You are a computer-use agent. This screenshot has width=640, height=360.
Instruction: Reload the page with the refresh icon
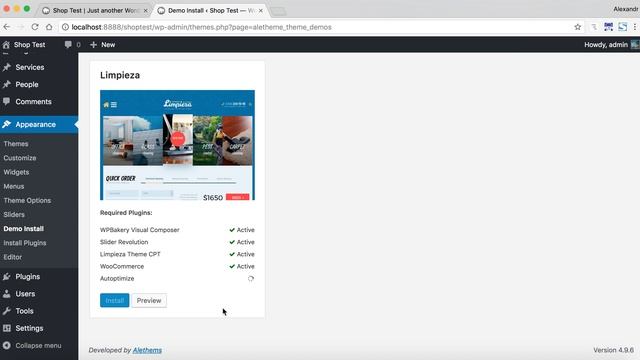click(35, 27)
